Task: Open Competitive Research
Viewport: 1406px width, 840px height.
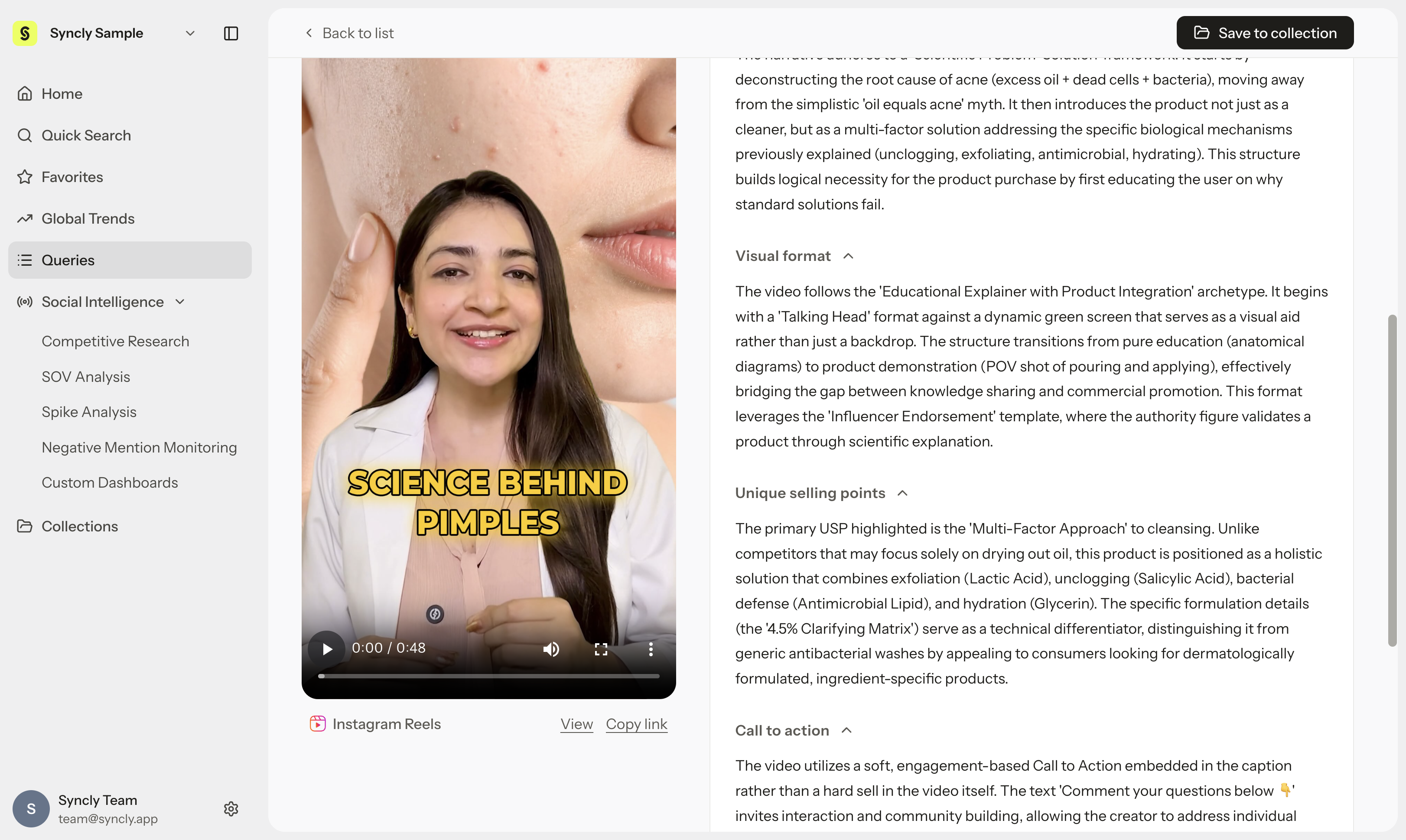Action: click(x=115, y=341)
